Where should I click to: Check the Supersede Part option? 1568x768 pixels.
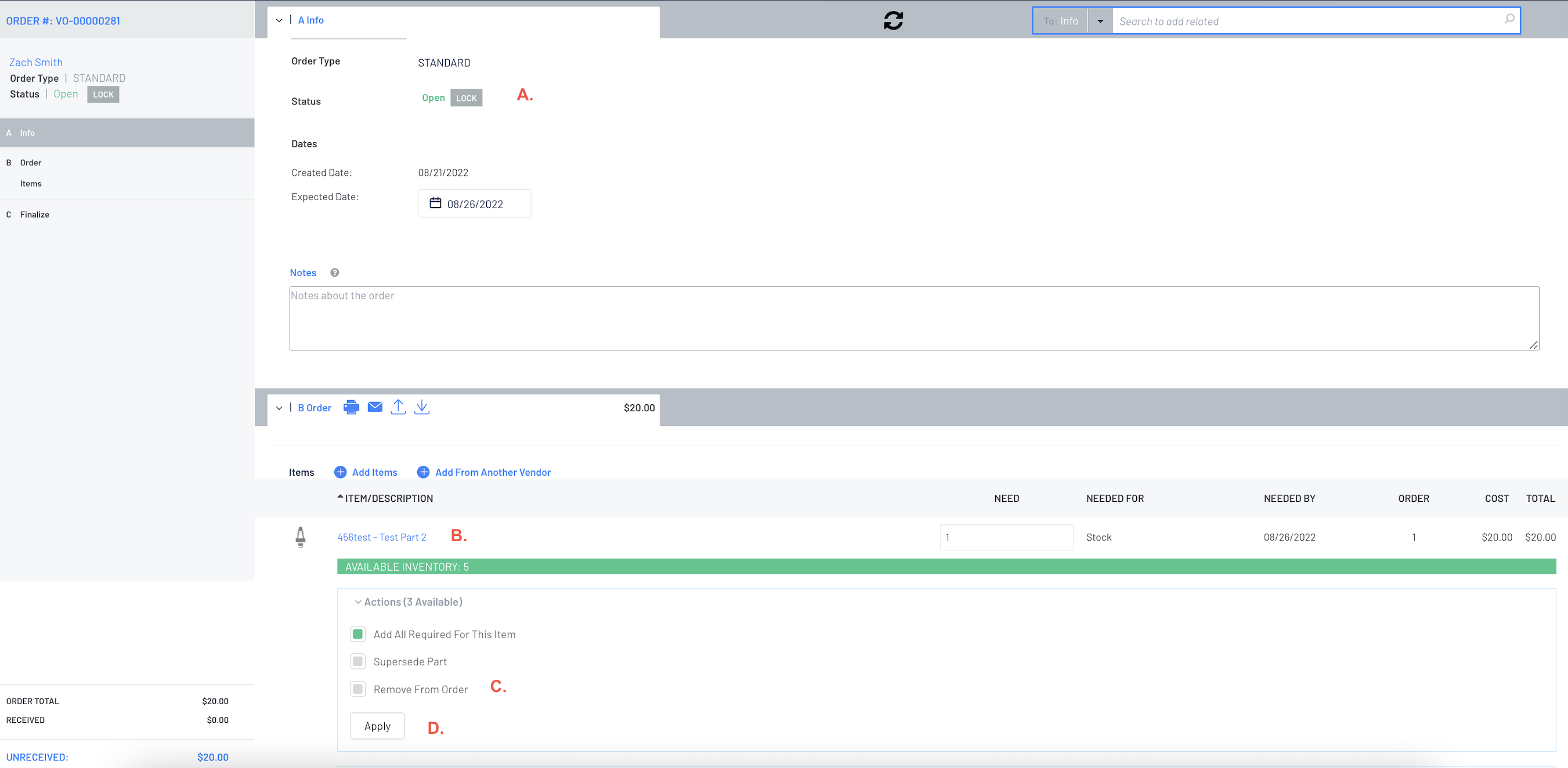point(358,661)
